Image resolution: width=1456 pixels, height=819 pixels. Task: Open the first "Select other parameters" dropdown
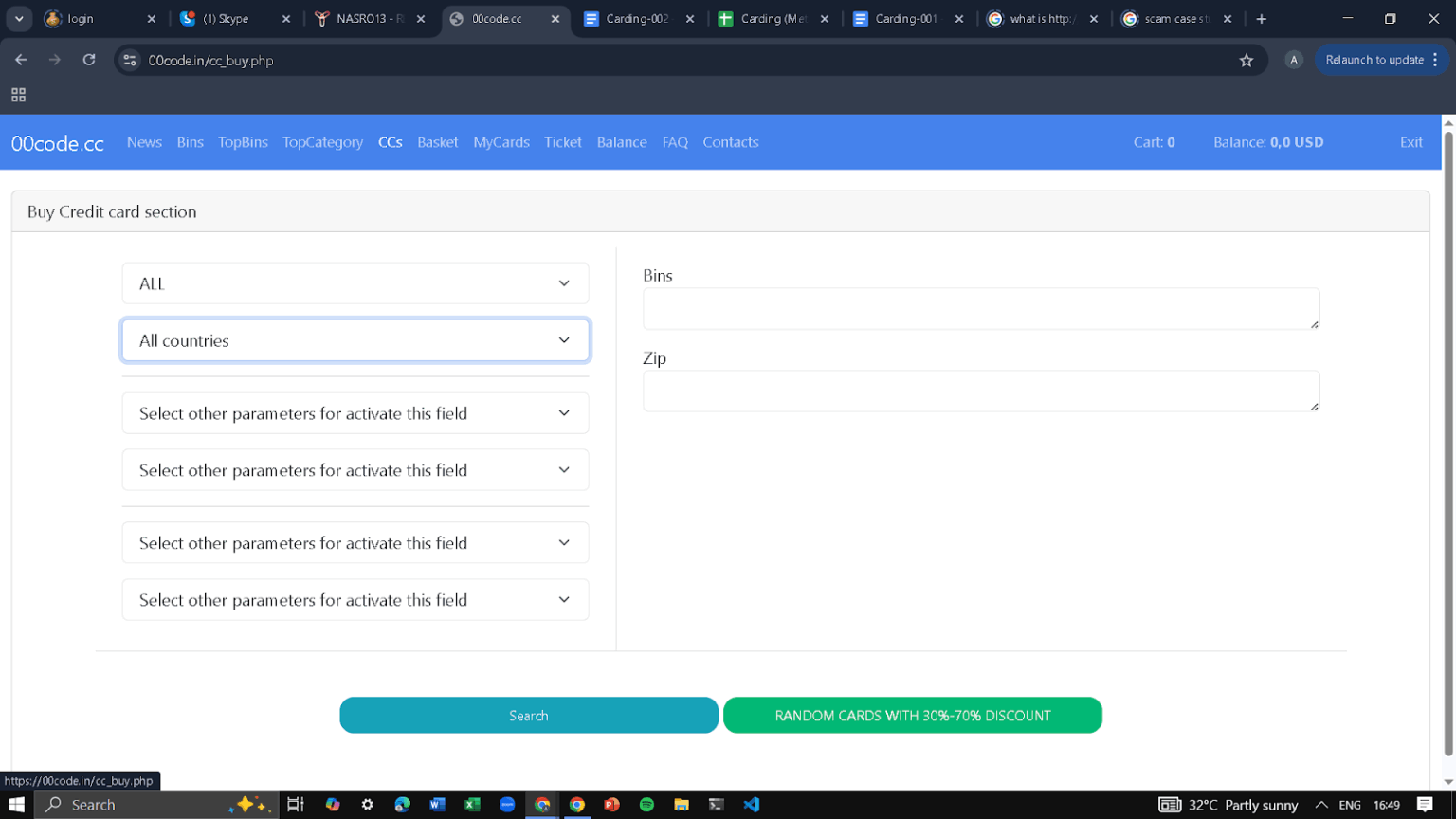click(x=355, y=412)
